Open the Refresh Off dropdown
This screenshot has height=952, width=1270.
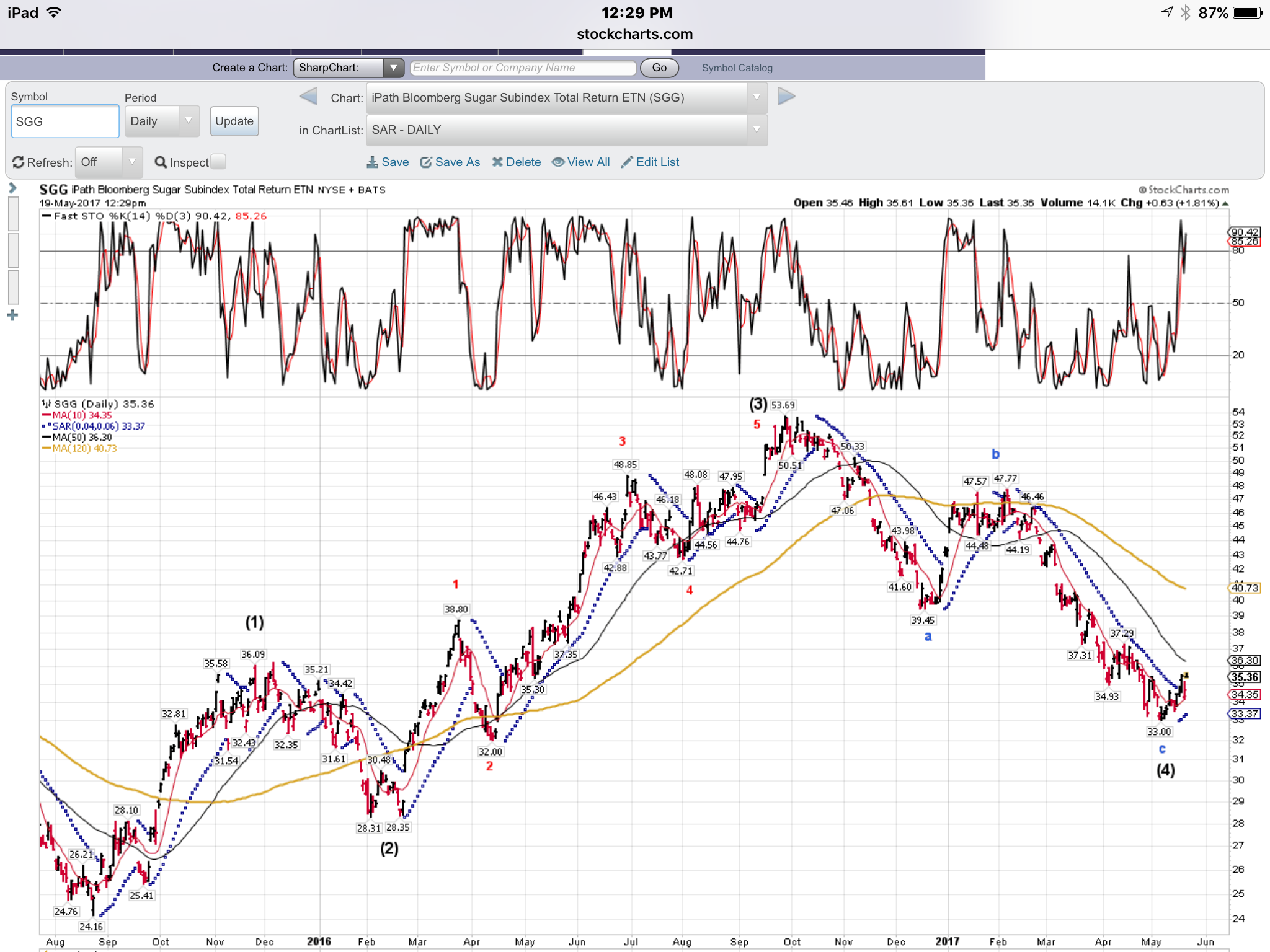(x=109, y=162)
